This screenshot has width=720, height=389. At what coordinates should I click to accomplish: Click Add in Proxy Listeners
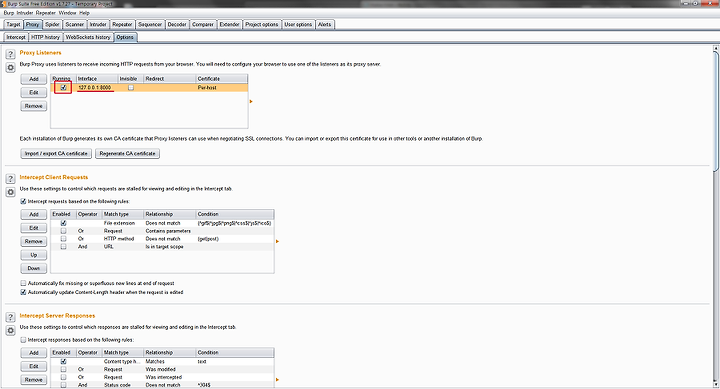(x=34, y=79)
